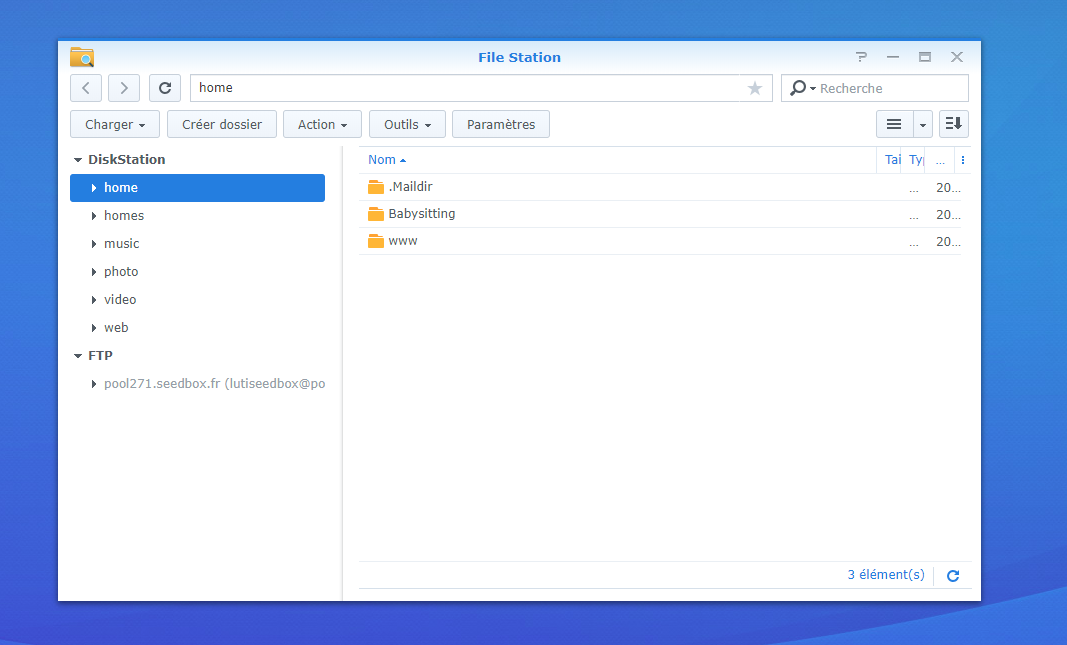
Task: Expand the photo folder arrow
Action: point(94,271)
